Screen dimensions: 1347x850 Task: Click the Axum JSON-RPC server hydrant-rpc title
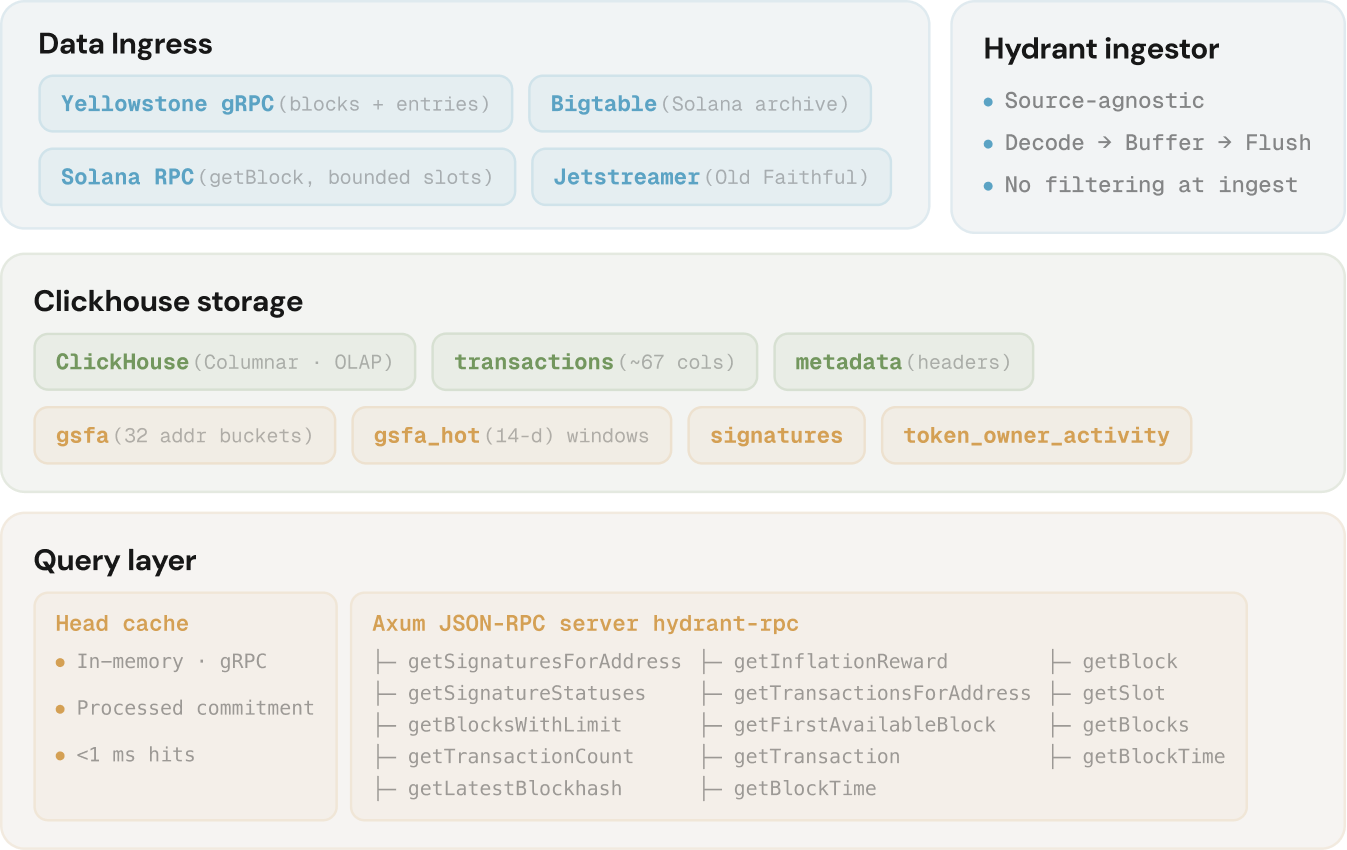point(586,623)
